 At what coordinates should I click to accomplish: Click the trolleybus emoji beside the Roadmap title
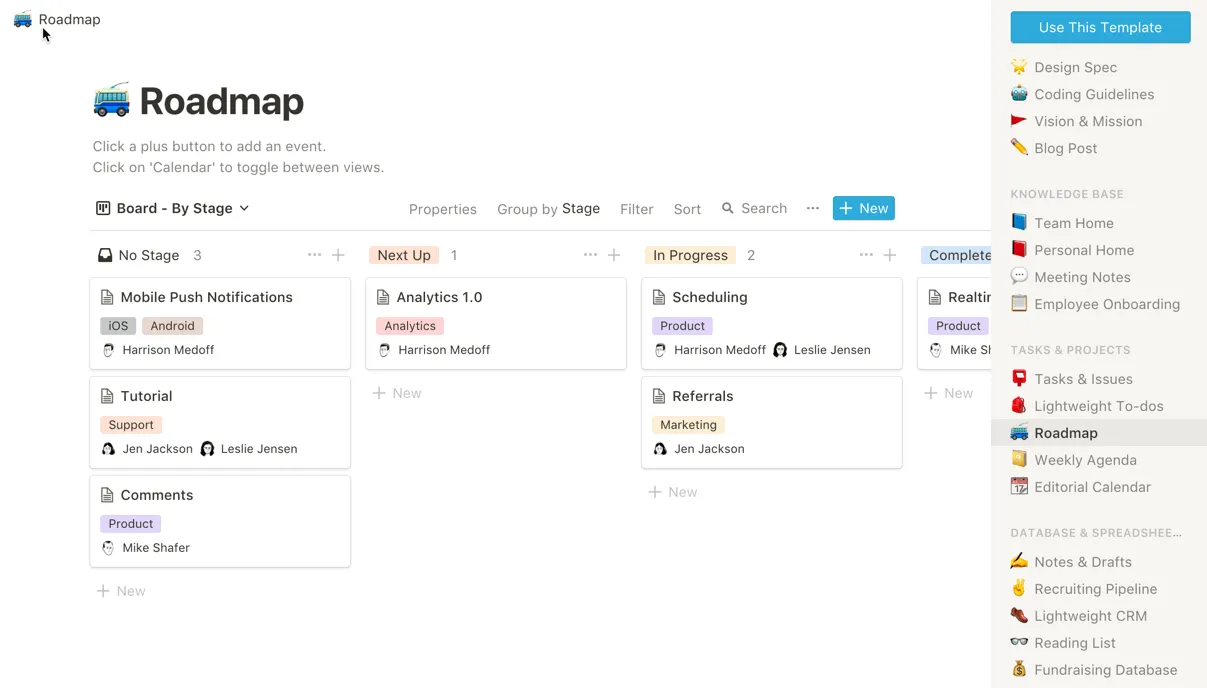[x=112, y=101]
